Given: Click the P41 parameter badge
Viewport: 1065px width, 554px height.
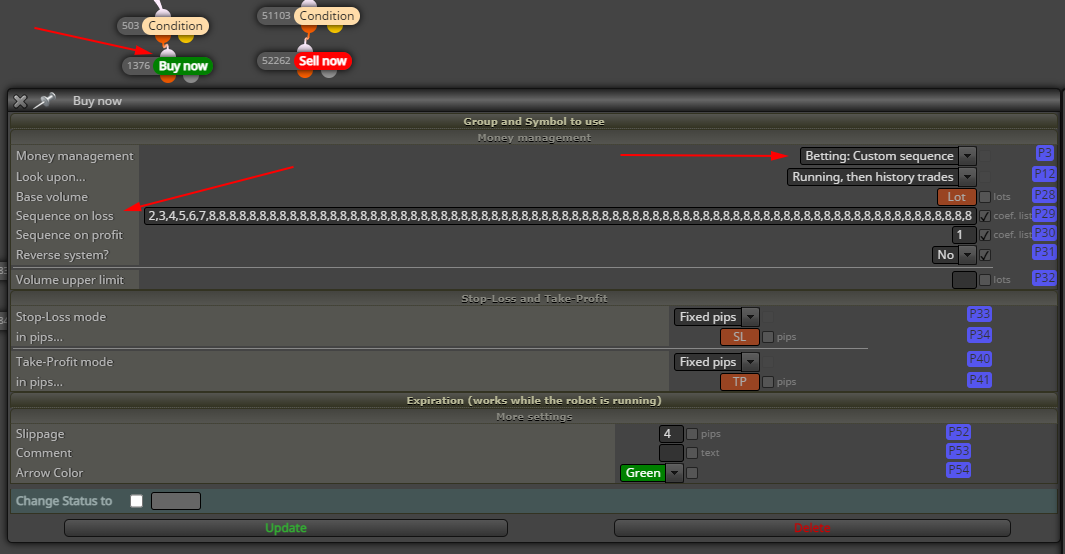Looking at the screenshot, I should [979, 380].
